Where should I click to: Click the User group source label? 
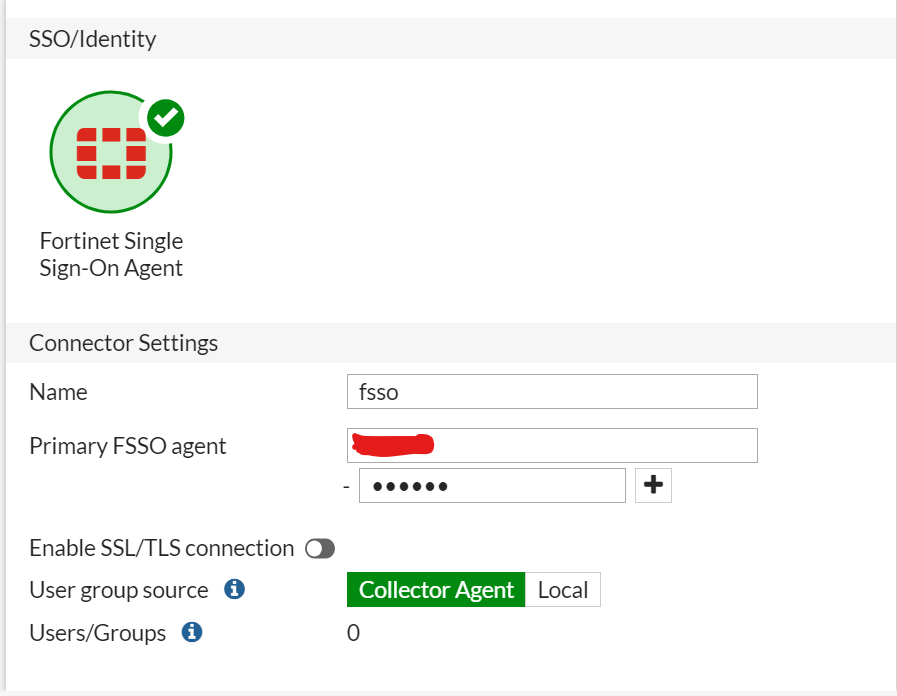[119, 590]
